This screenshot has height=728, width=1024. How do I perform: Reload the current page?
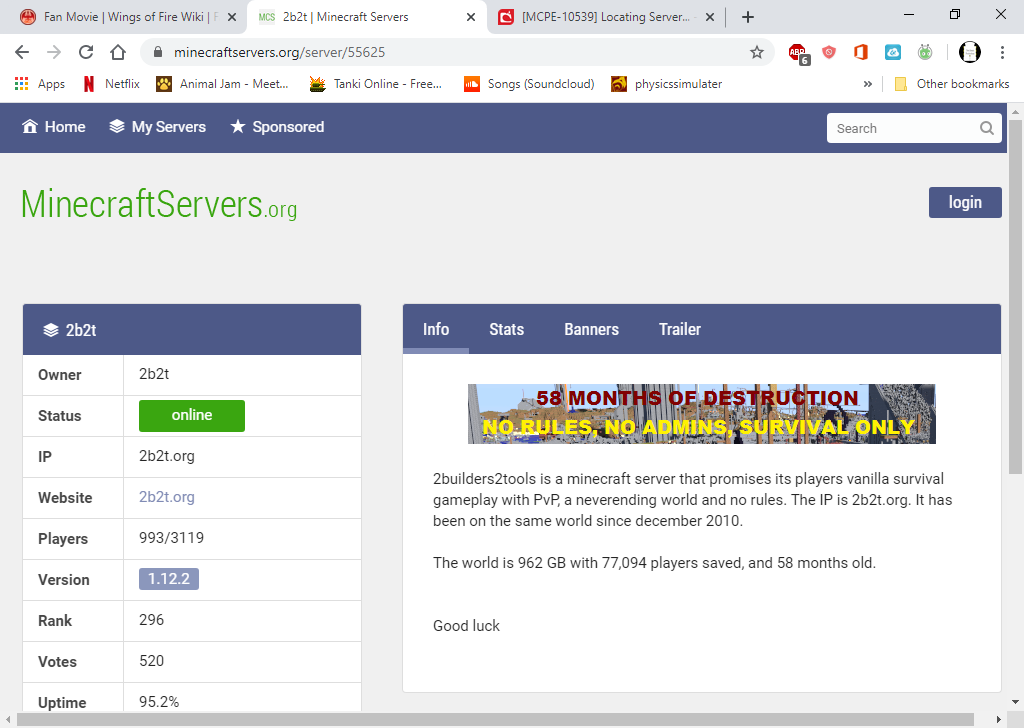tap(86, 52)
